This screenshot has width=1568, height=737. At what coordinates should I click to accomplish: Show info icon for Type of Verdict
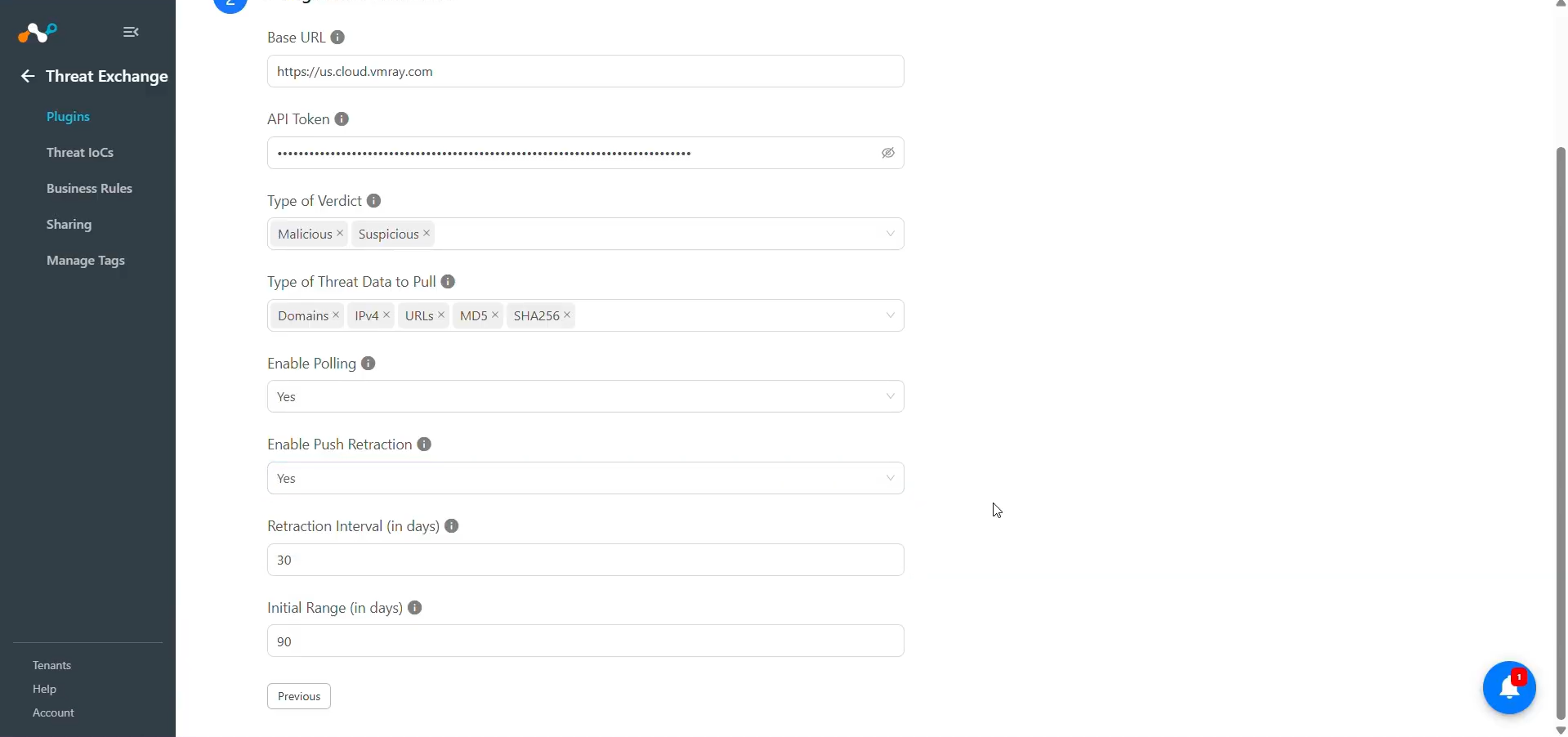(374, 201)
